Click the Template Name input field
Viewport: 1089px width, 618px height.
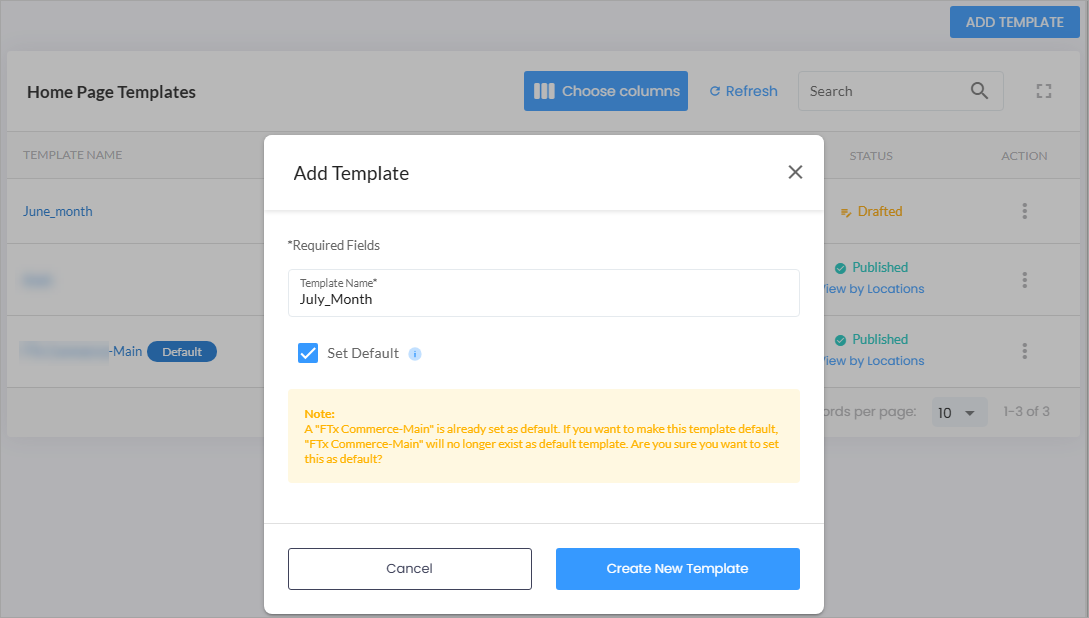coord(544,293)
